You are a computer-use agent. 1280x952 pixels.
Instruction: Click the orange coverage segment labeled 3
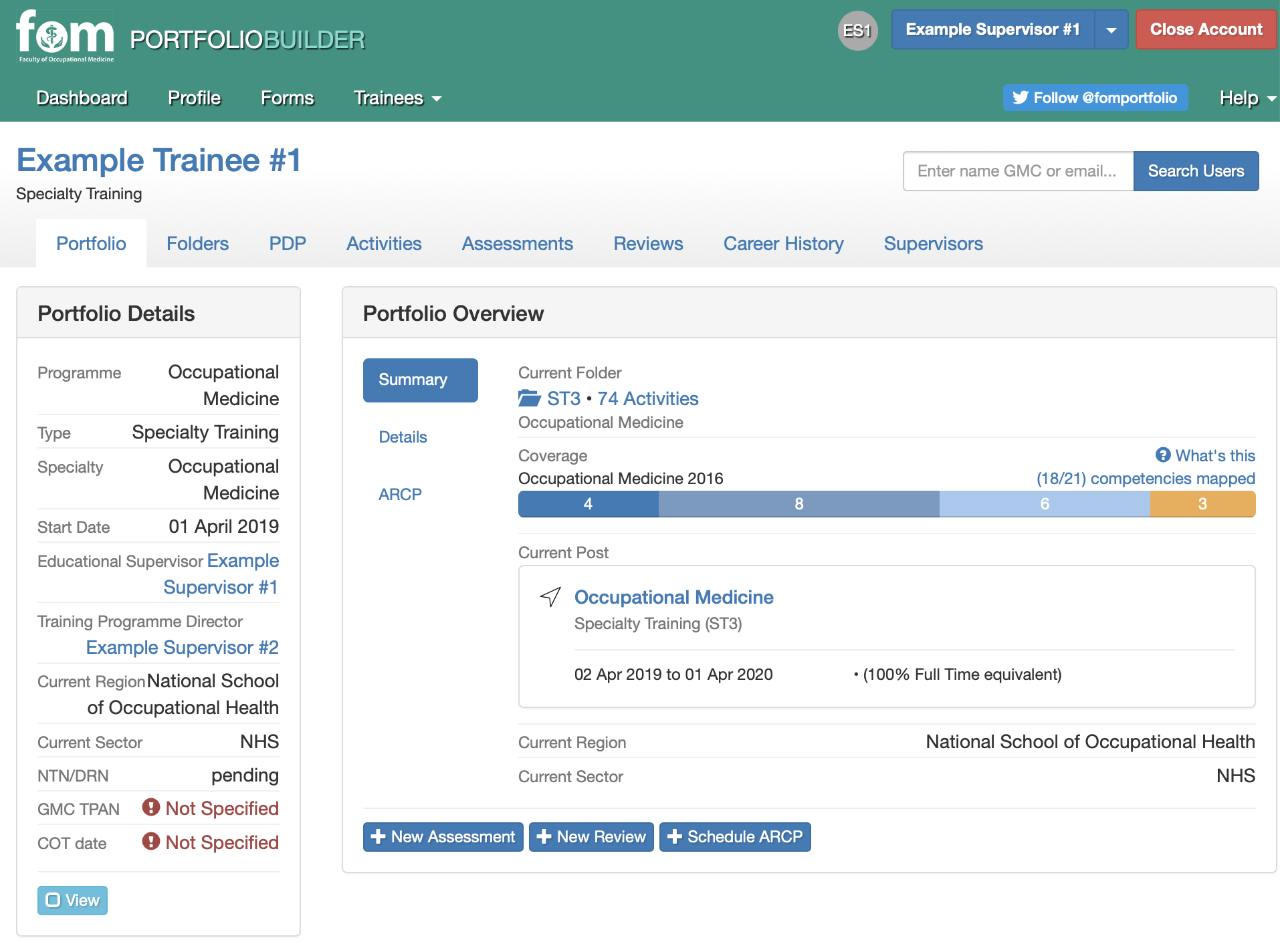pos(1202,504)
